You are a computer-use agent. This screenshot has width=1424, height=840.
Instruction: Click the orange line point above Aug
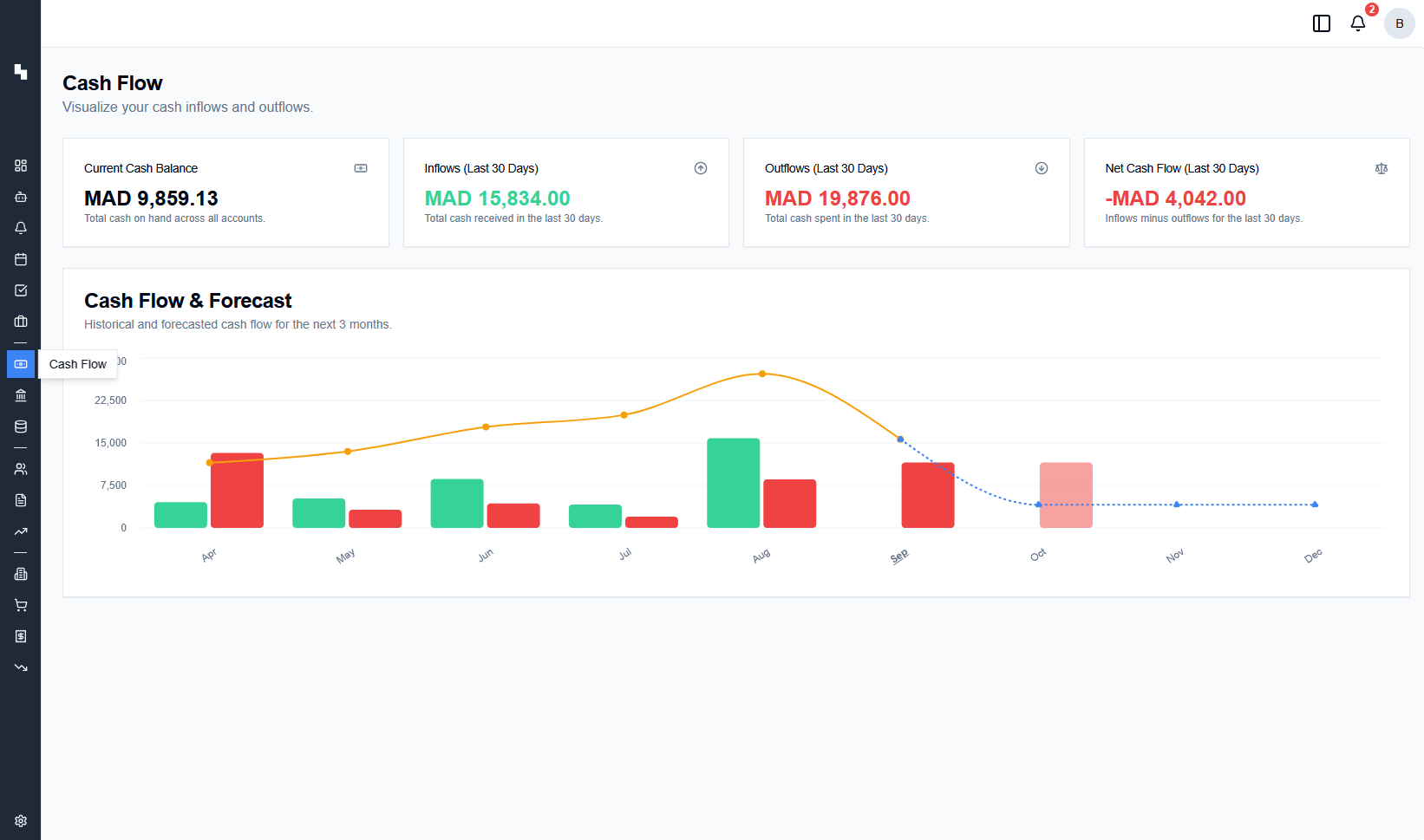[762, 374]
